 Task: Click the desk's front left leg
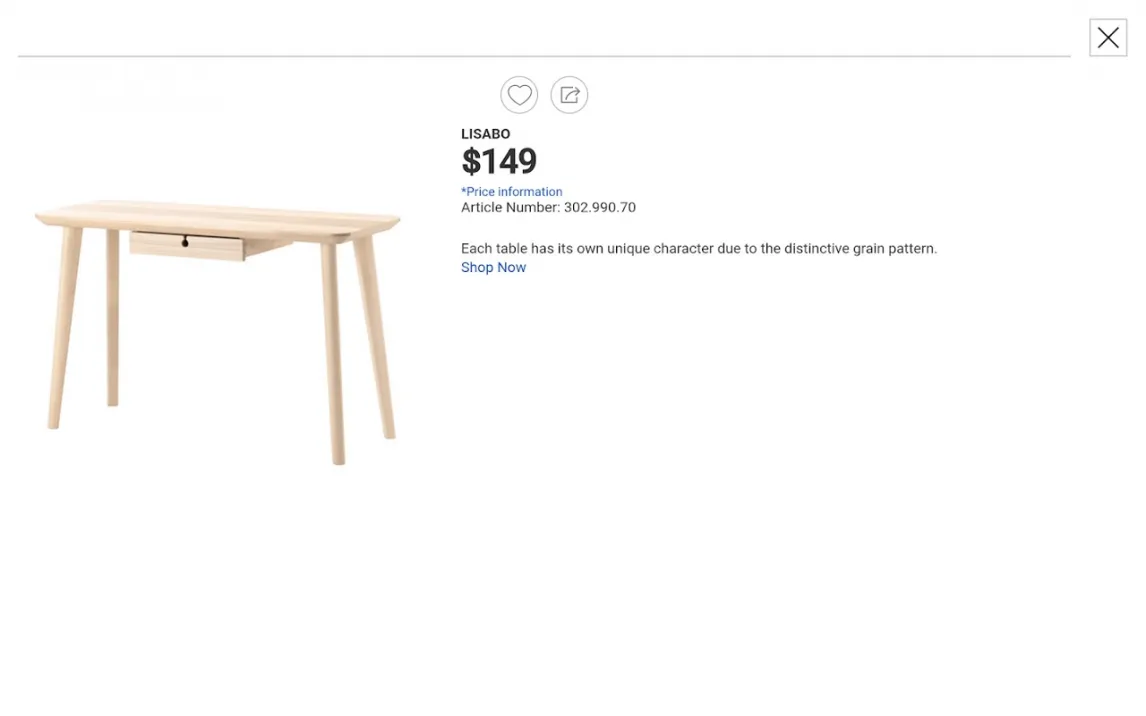[63, 330]
